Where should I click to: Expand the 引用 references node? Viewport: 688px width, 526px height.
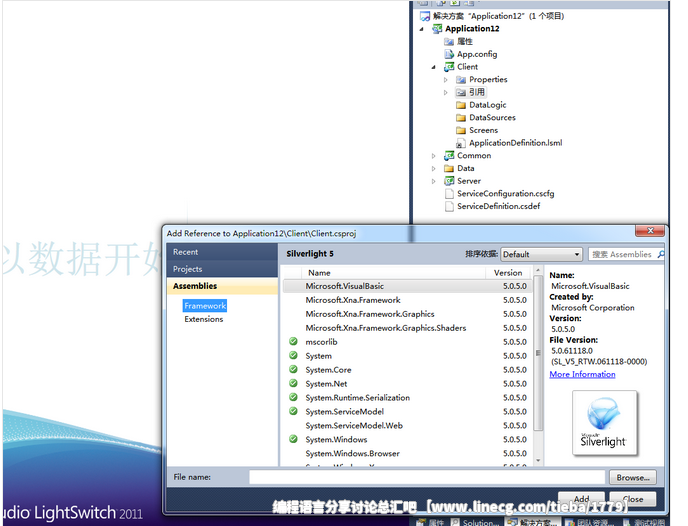(446, 93)
